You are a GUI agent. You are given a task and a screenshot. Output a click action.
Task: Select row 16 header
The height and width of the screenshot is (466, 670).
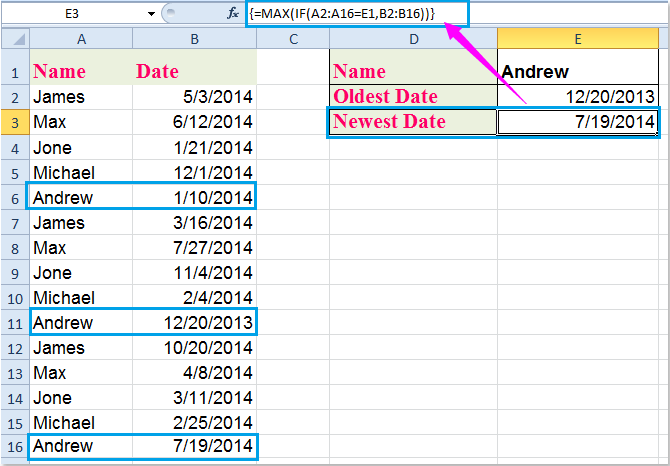13,446
